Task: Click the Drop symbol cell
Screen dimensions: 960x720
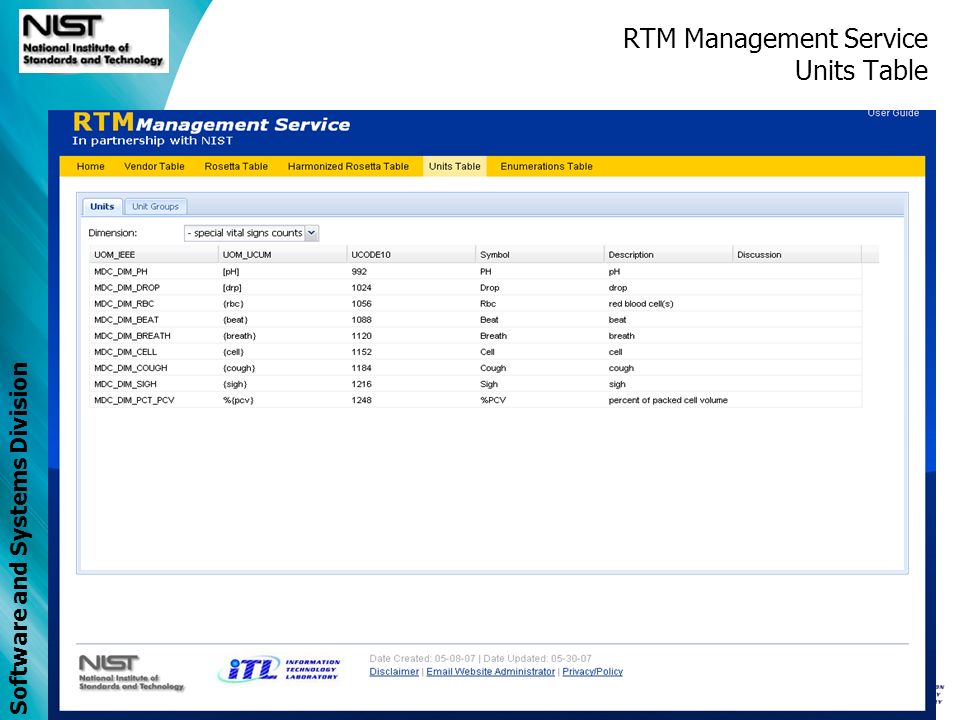Action: [x=490, y=288]
